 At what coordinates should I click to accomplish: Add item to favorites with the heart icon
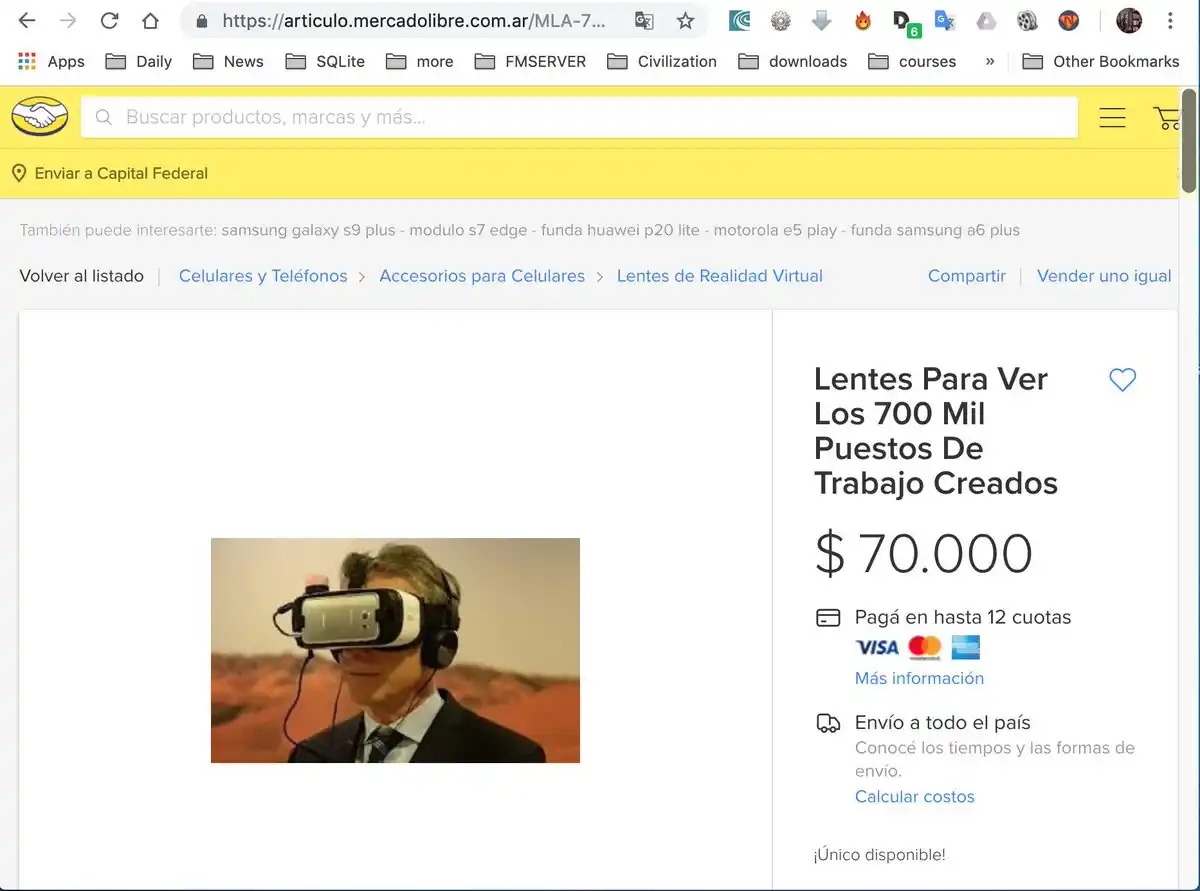coord(1122,380)
